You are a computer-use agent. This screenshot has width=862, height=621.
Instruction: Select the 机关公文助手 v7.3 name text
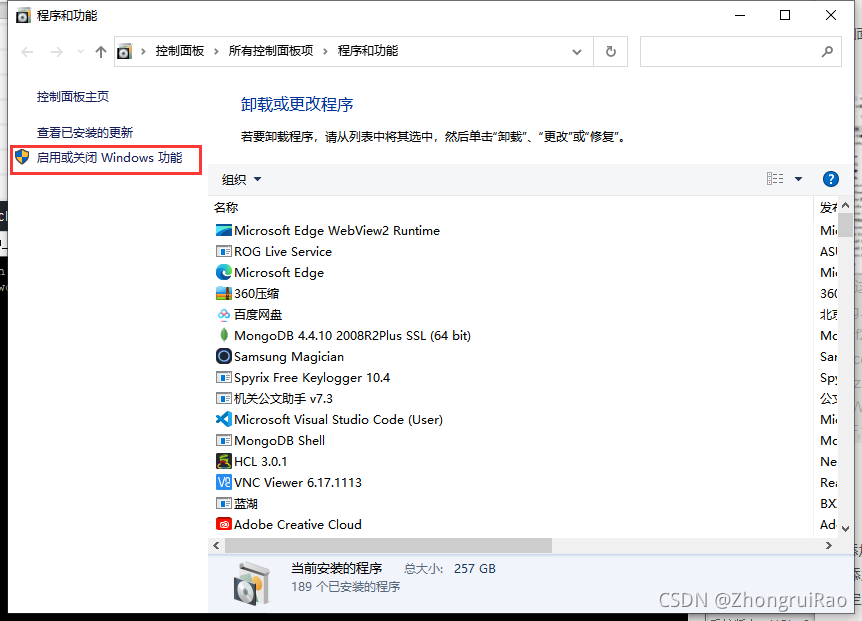pos(284,398)
